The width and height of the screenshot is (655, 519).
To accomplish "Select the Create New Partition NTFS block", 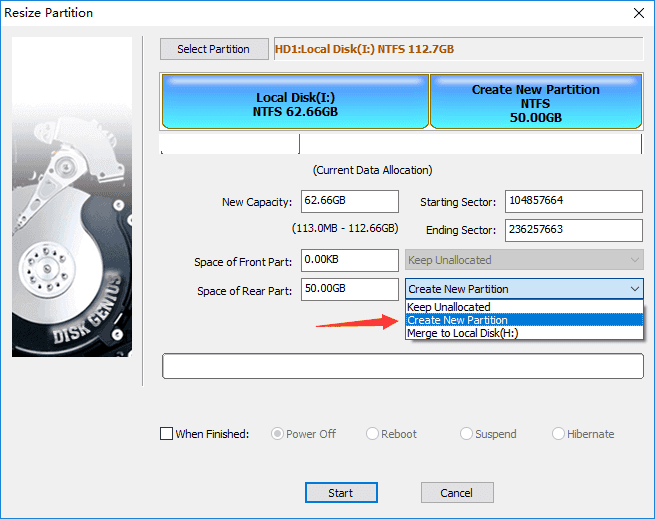I will click(x=535, y=103).
